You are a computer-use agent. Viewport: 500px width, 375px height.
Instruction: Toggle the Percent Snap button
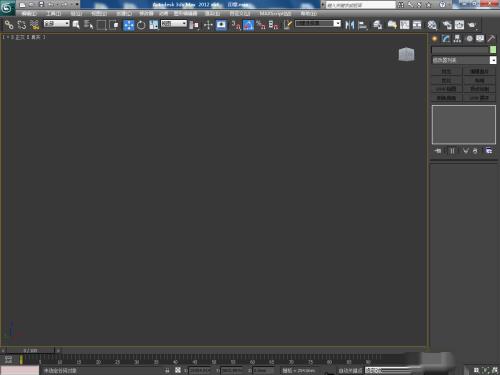(261, 25)
